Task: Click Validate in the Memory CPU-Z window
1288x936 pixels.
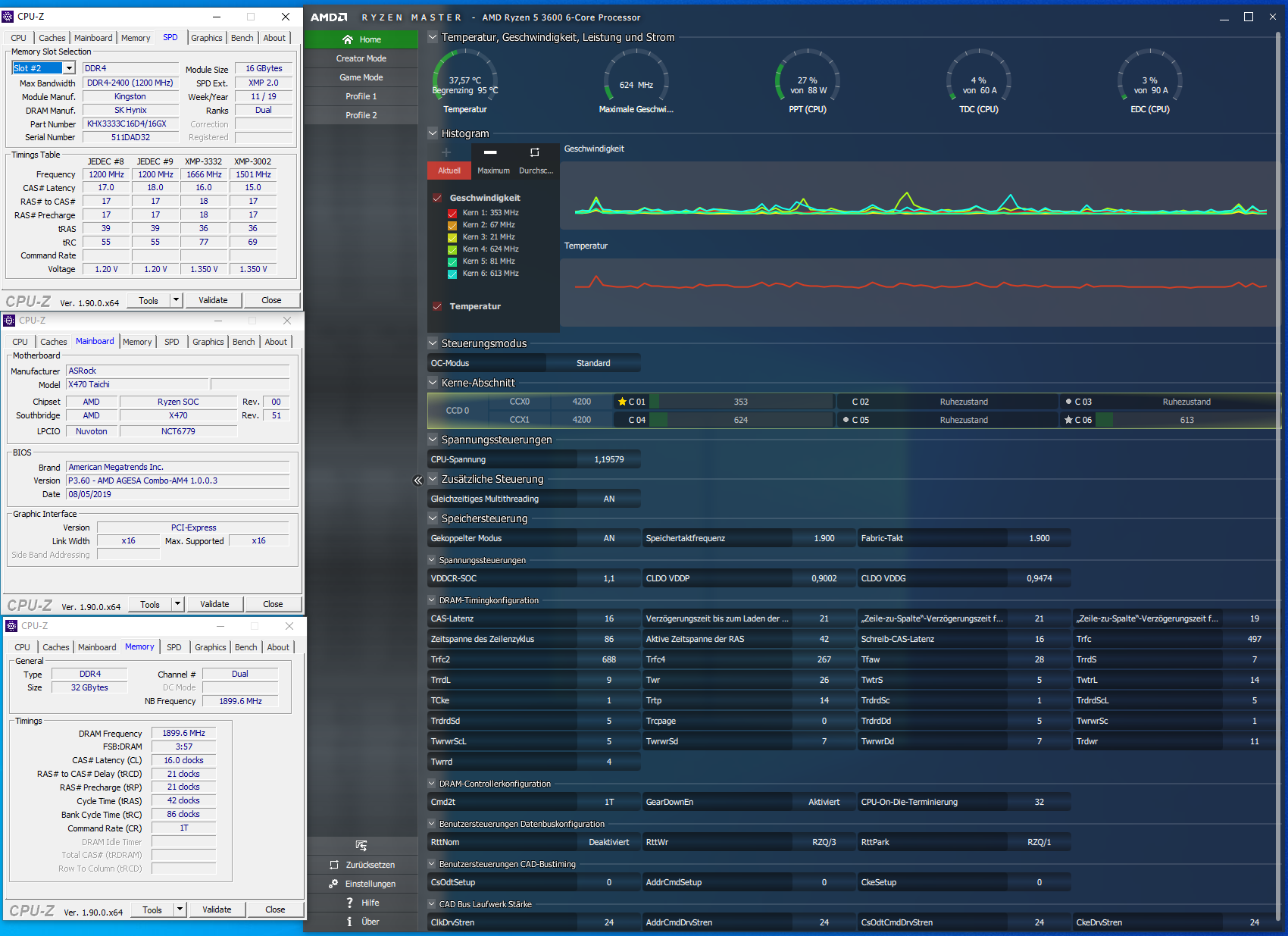Action: tap(217, 909)
